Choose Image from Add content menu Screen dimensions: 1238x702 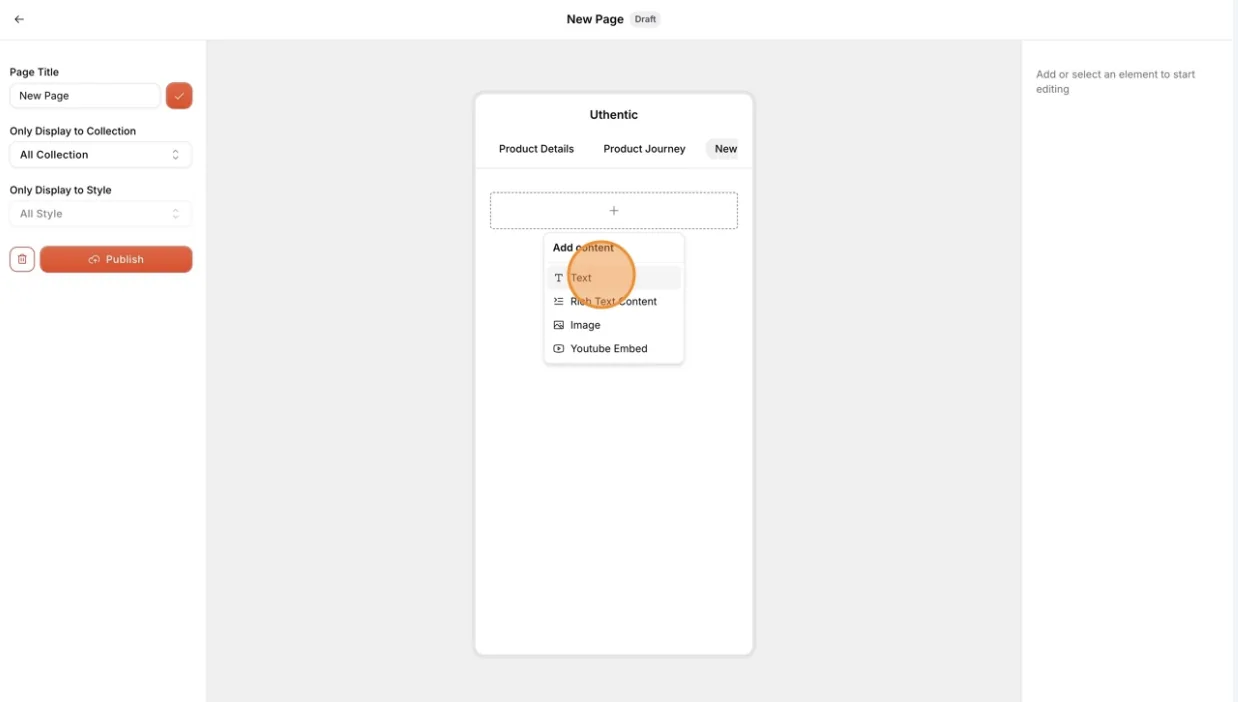614,325
